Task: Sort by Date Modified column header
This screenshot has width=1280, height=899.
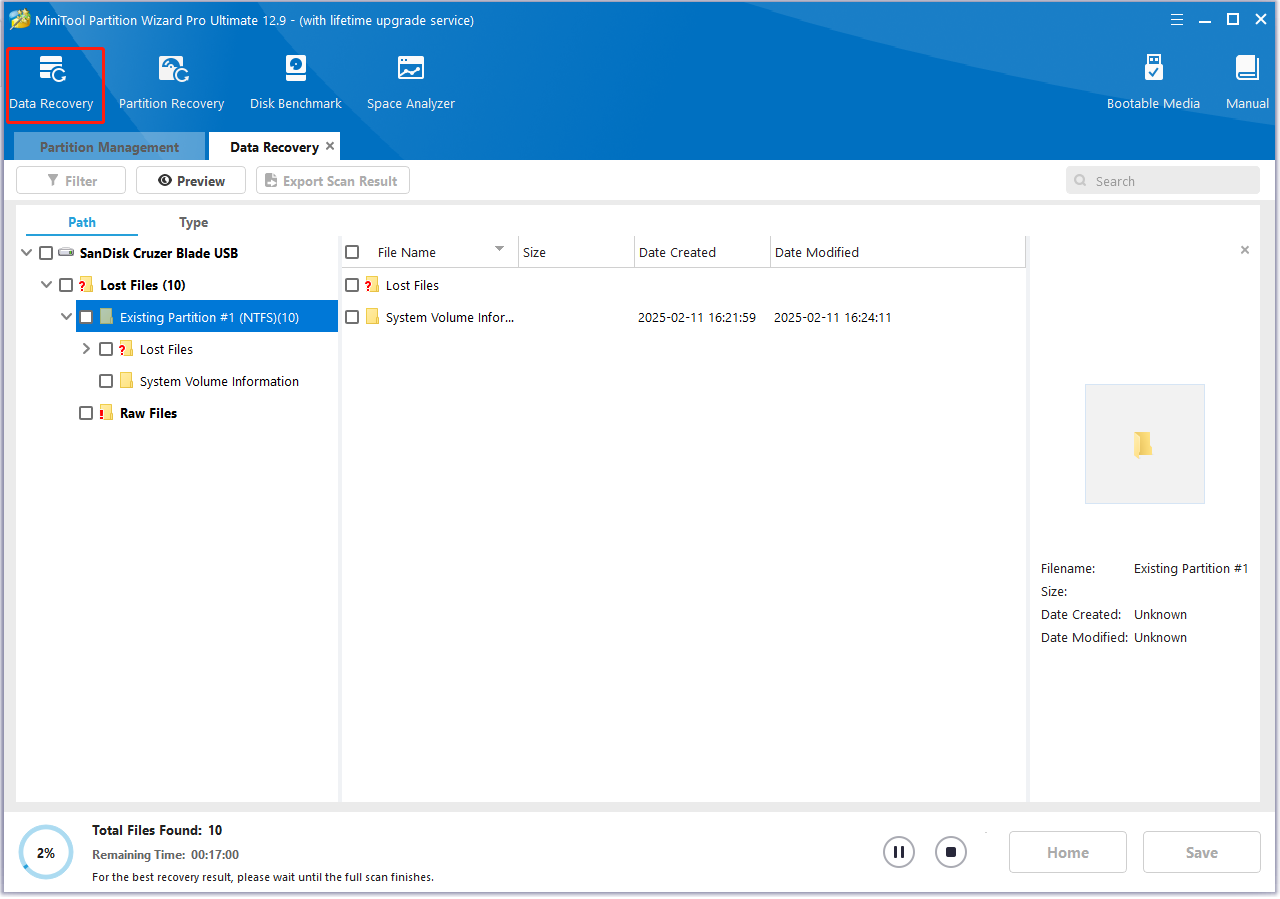Action: coord(897,252)
